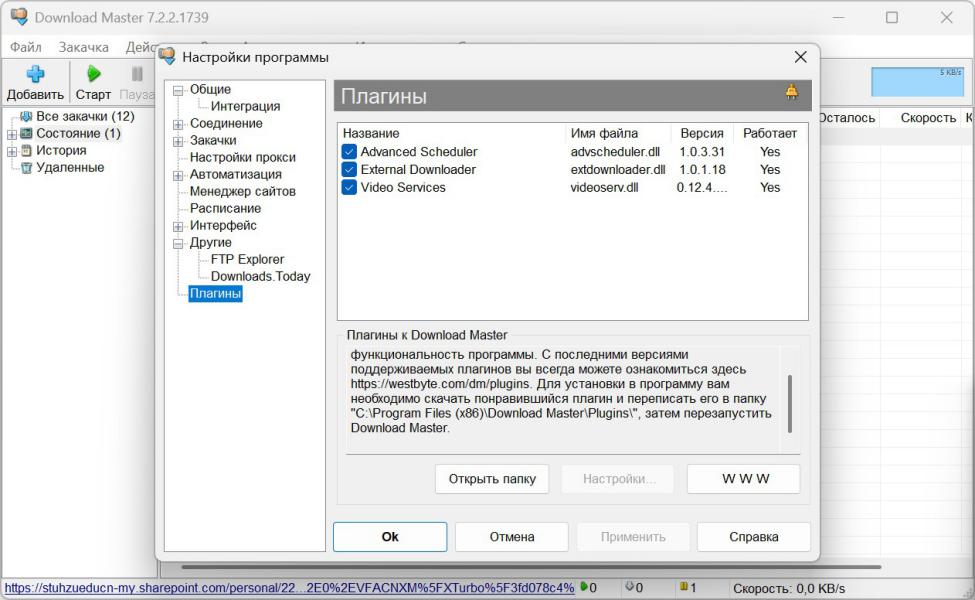
Task: Toggle the External Downloader plugin checkbox
Action: click(349, 170)
